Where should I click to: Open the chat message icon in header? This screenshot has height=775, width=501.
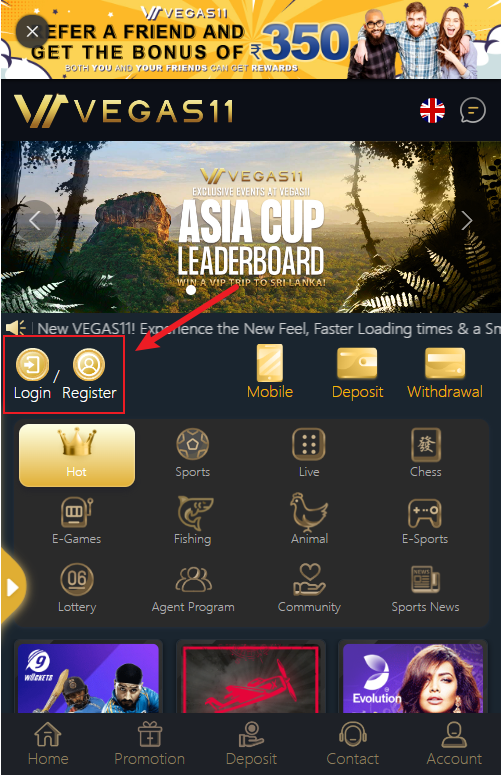click(472, 110)
